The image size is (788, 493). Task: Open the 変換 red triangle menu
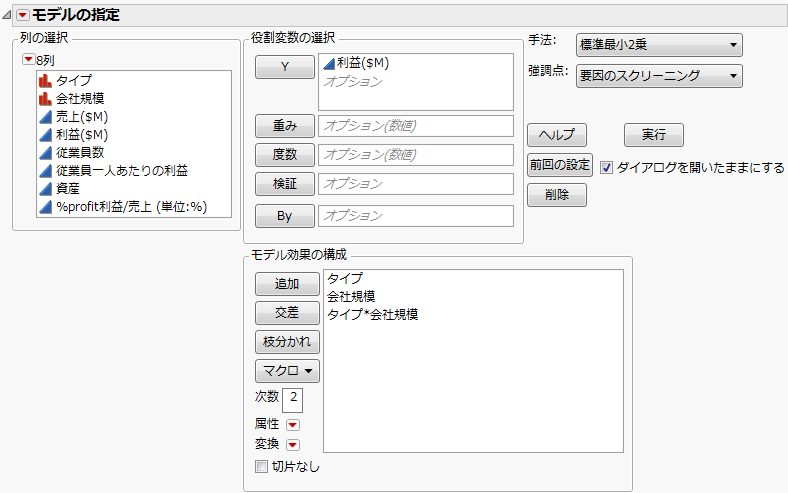click(x=293, y=445)
